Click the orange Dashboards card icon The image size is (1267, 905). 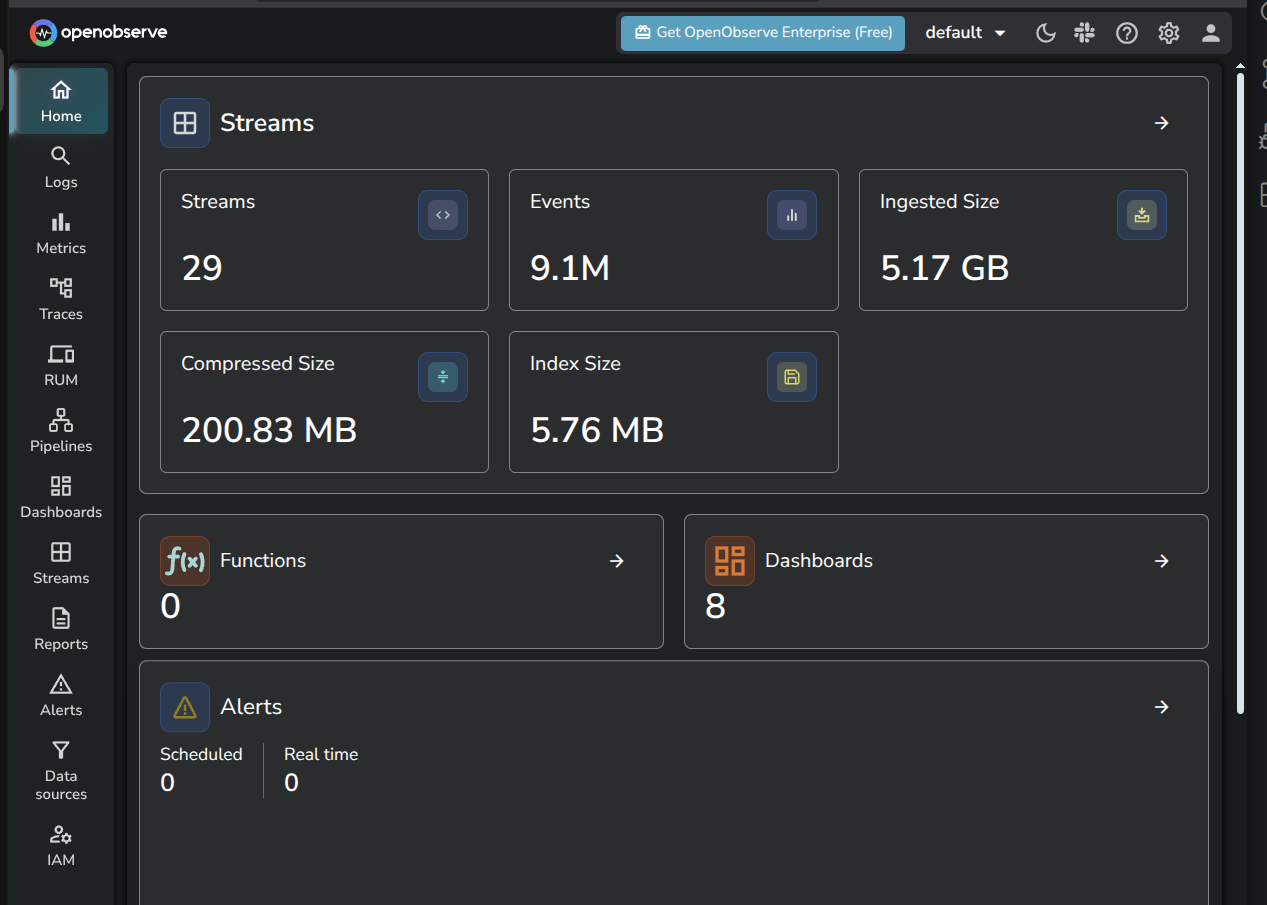coord(730,561)
